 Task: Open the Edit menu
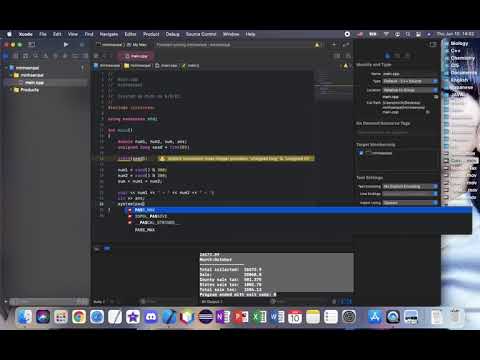click(57, 34)
